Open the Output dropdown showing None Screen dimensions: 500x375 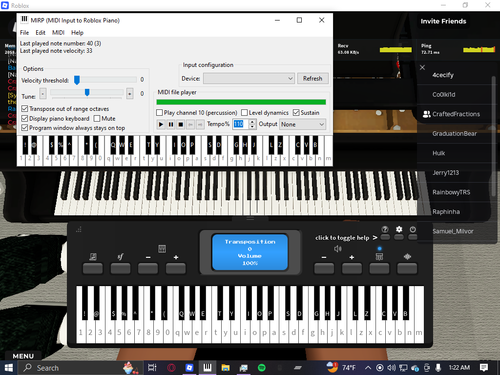coord(302,124)
